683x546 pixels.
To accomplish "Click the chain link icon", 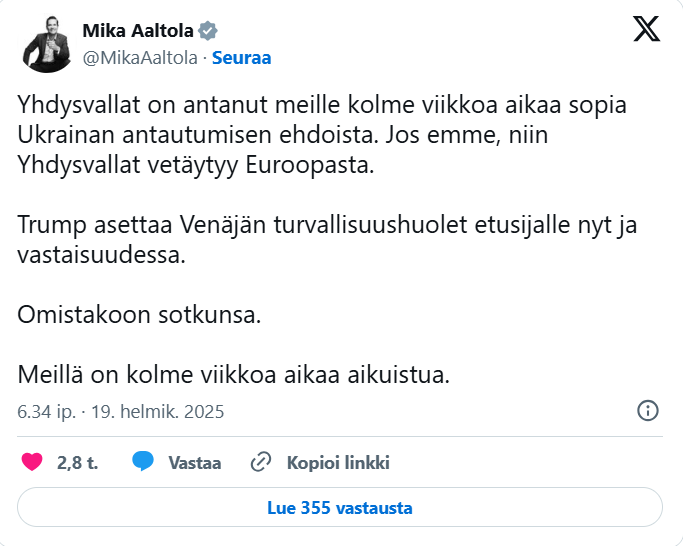I will (x=261, y=463).
